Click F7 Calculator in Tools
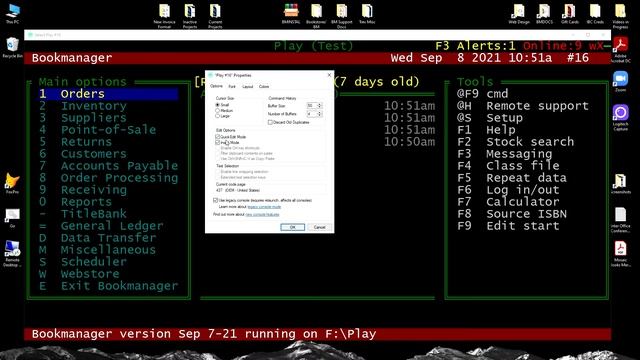 click(x=508, y=202)
